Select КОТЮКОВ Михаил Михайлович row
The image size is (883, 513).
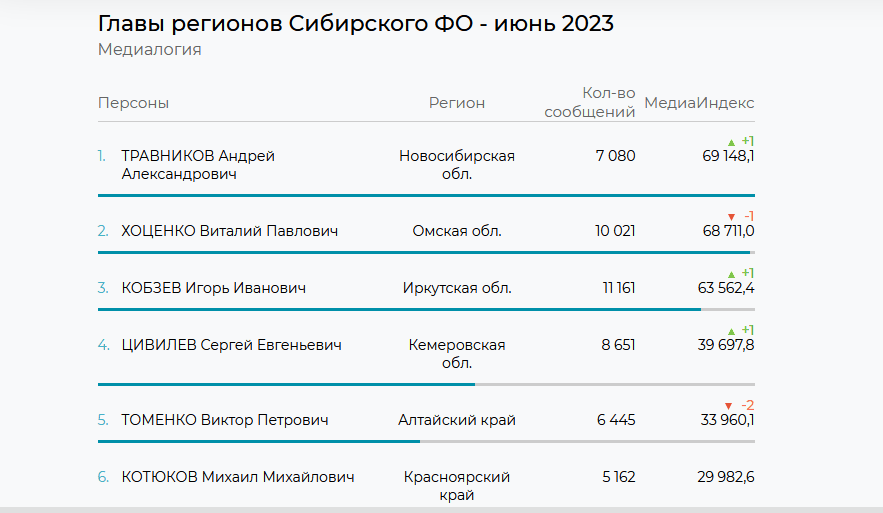(426, 485)
